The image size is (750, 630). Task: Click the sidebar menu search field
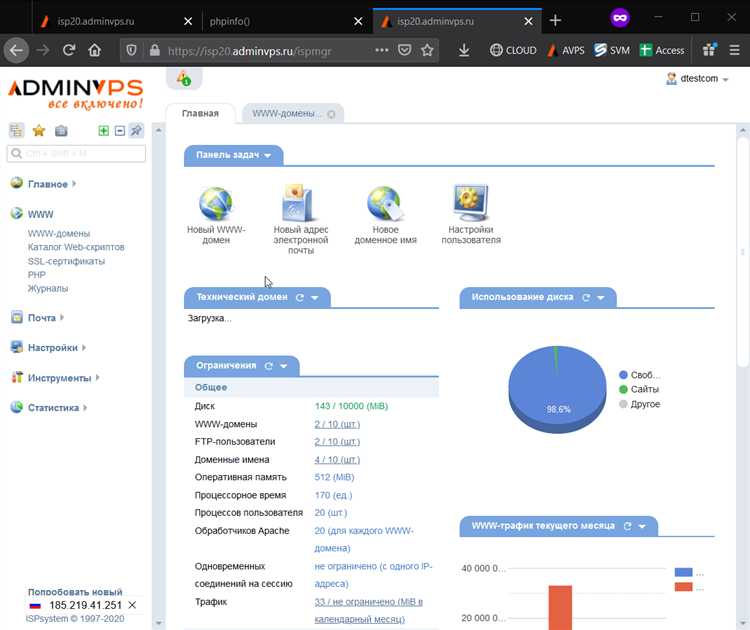tap(76, 154)
